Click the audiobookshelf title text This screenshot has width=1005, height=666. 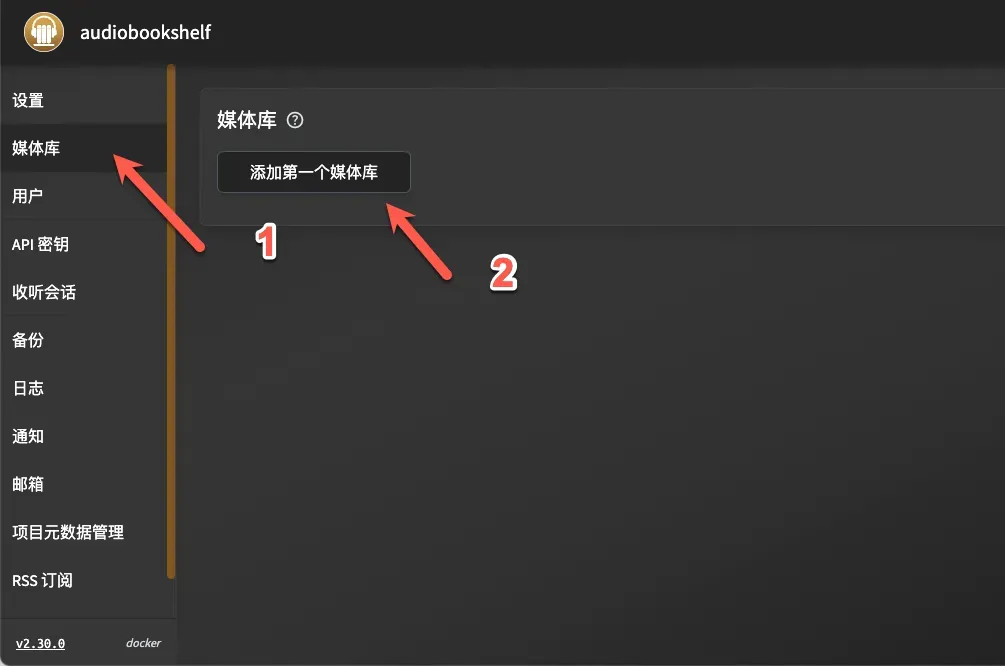click(x=145, y=32)
